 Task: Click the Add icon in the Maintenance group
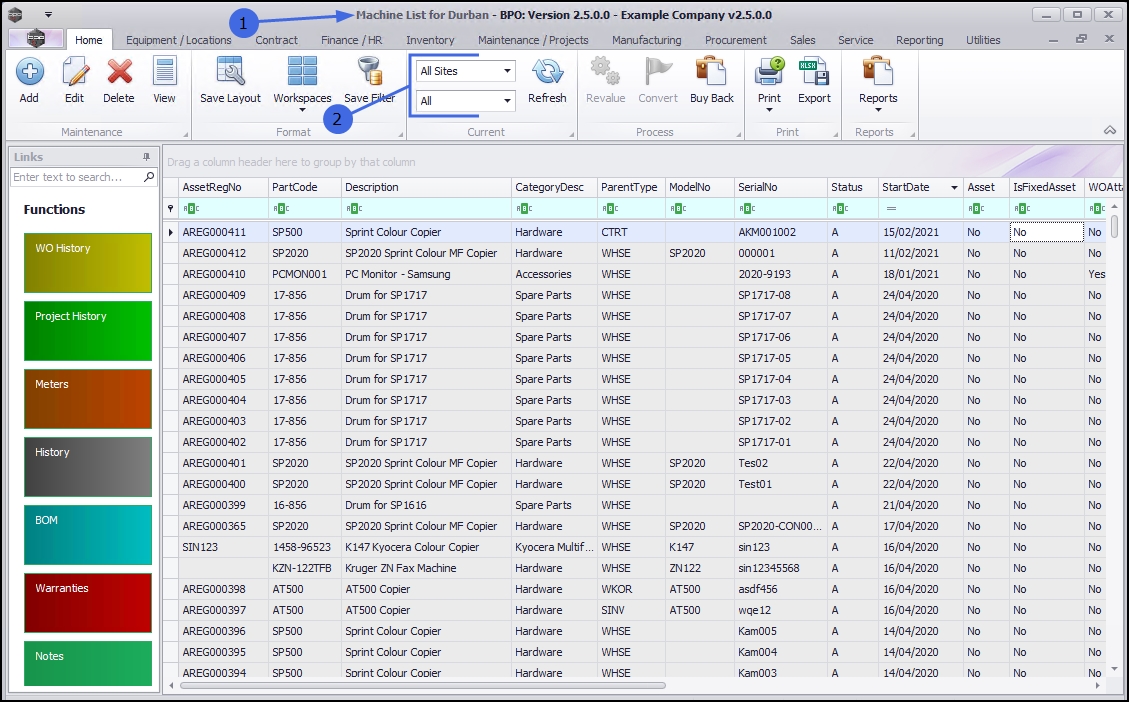(29, 73)
